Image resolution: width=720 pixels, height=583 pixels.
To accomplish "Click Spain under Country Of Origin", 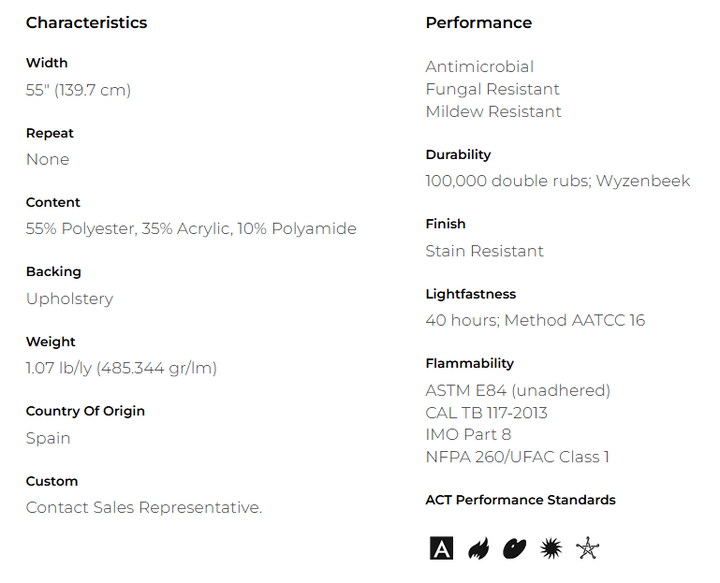I will tap(48, 438).
